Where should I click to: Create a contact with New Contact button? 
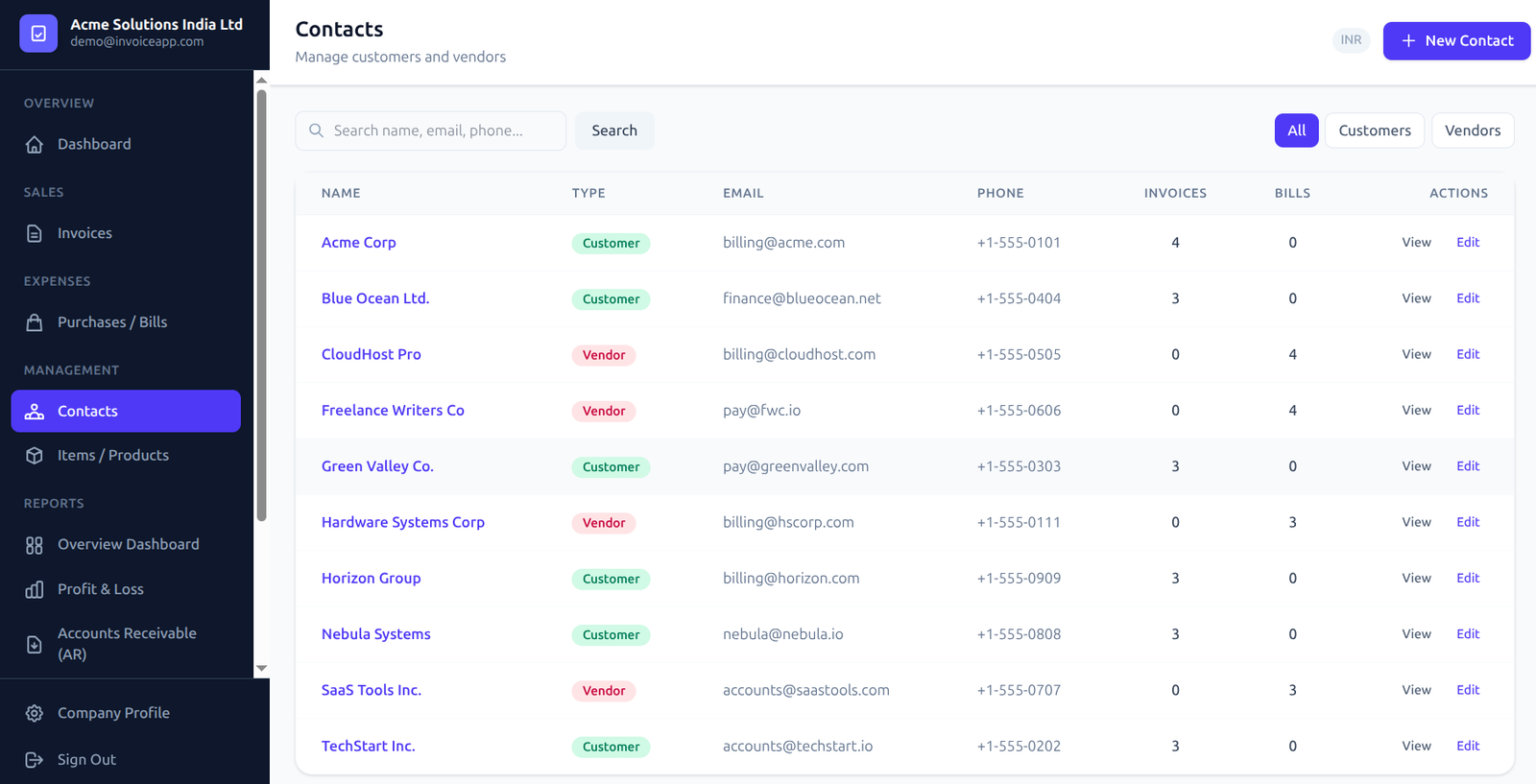(x=1456, y=40)
